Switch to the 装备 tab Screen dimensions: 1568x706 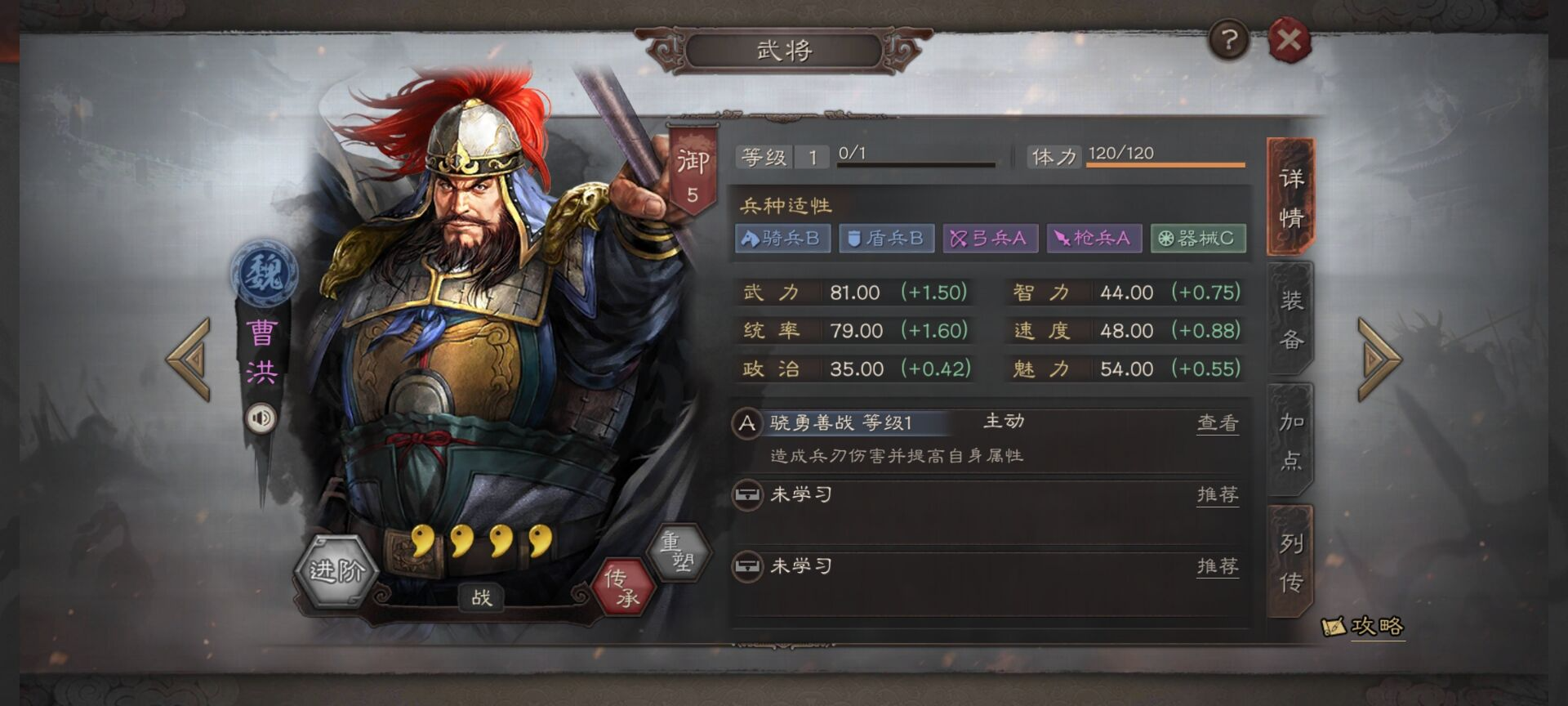tap(1290, 319)
